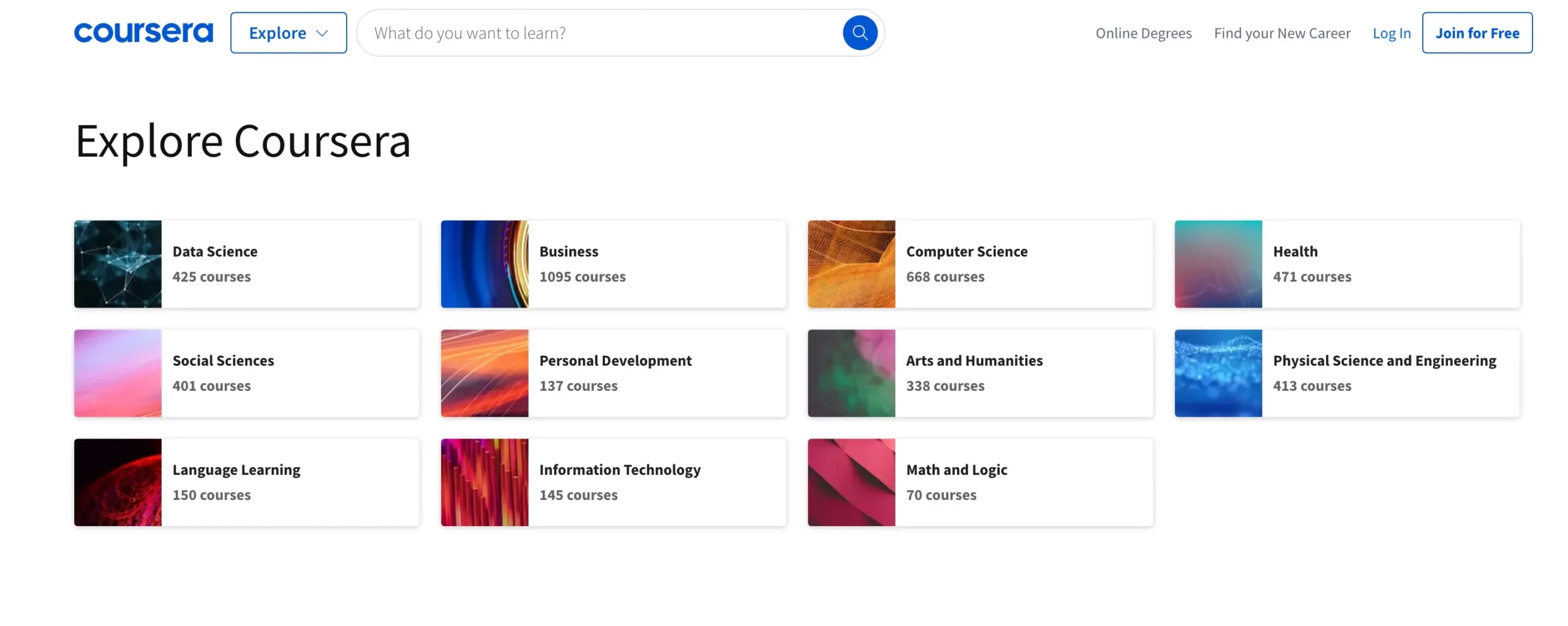
Task: Select the Language Learning title
Action: click(x=236, y=469)
